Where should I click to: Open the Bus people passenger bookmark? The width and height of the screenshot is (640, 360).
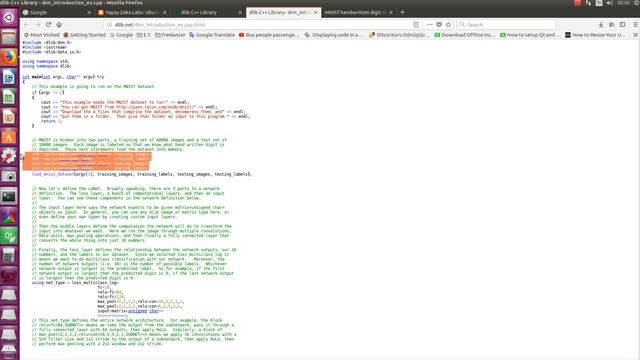click(x=269, y=35)
